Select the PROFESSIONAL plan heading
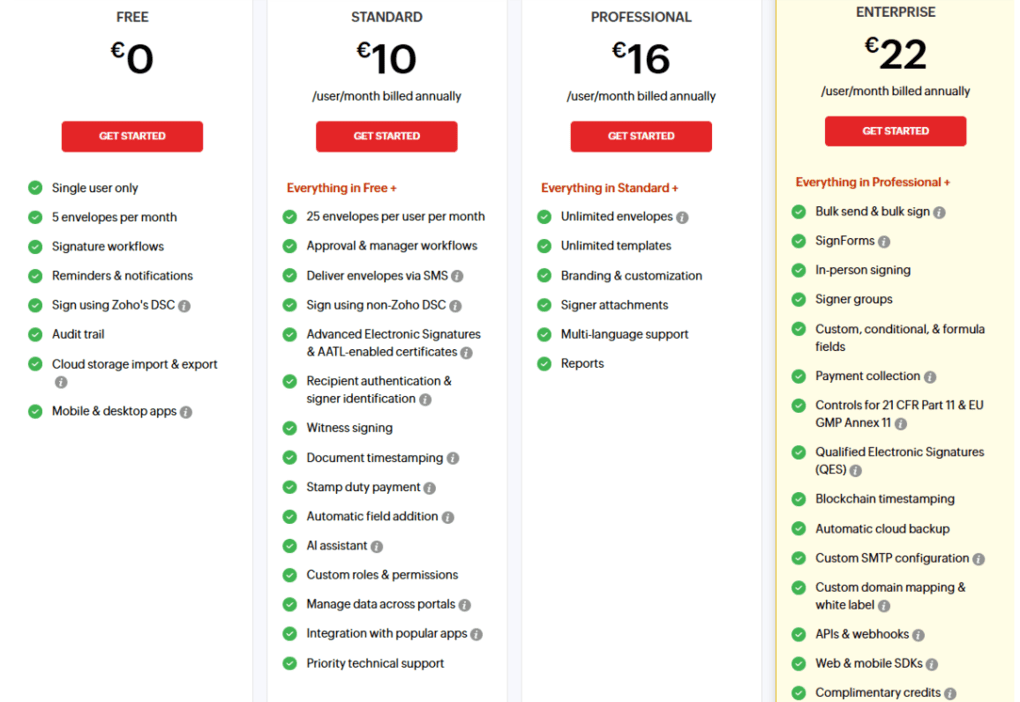The height and width of the screenshot is (702, 1020). pos(641,17)
